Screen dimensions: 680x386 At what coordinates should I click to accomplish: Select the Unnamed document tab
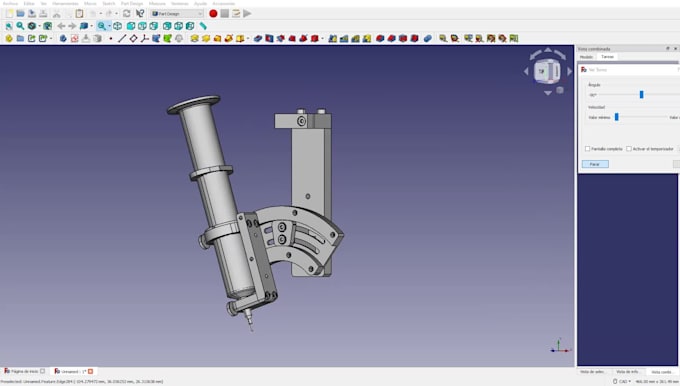(73, 371)
